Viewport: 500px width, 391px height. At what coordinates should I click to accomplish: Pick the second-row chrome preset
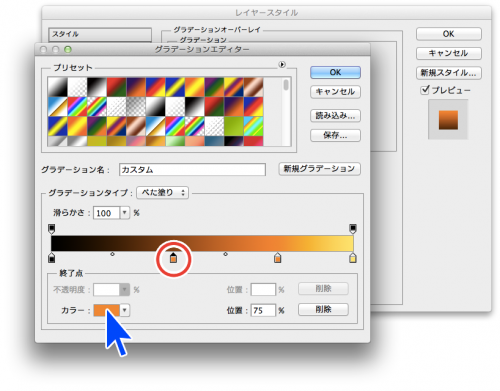click(57, 107)
